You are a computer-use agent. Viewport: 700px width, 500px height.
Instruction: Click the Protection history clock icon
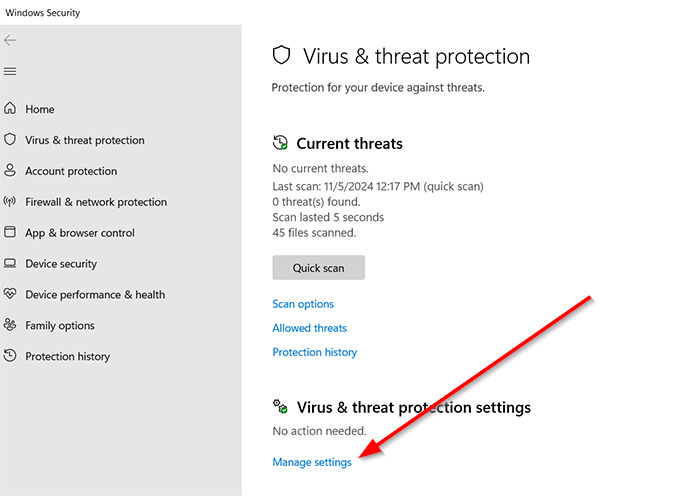click(x=10, y=356)
